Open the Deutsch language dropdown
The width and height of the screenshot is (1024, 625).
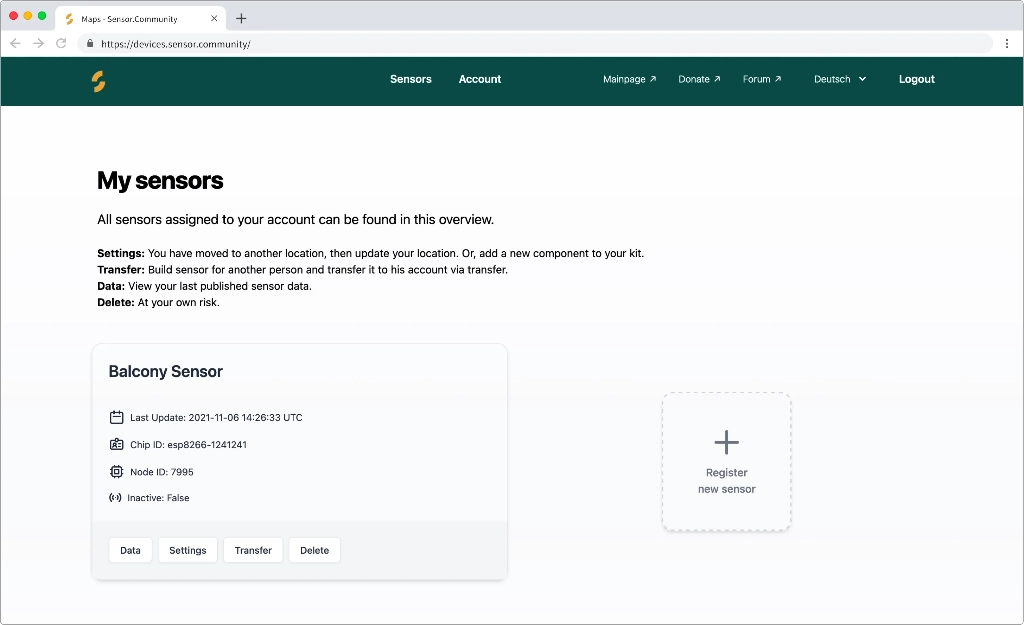[x=840, y=78]
